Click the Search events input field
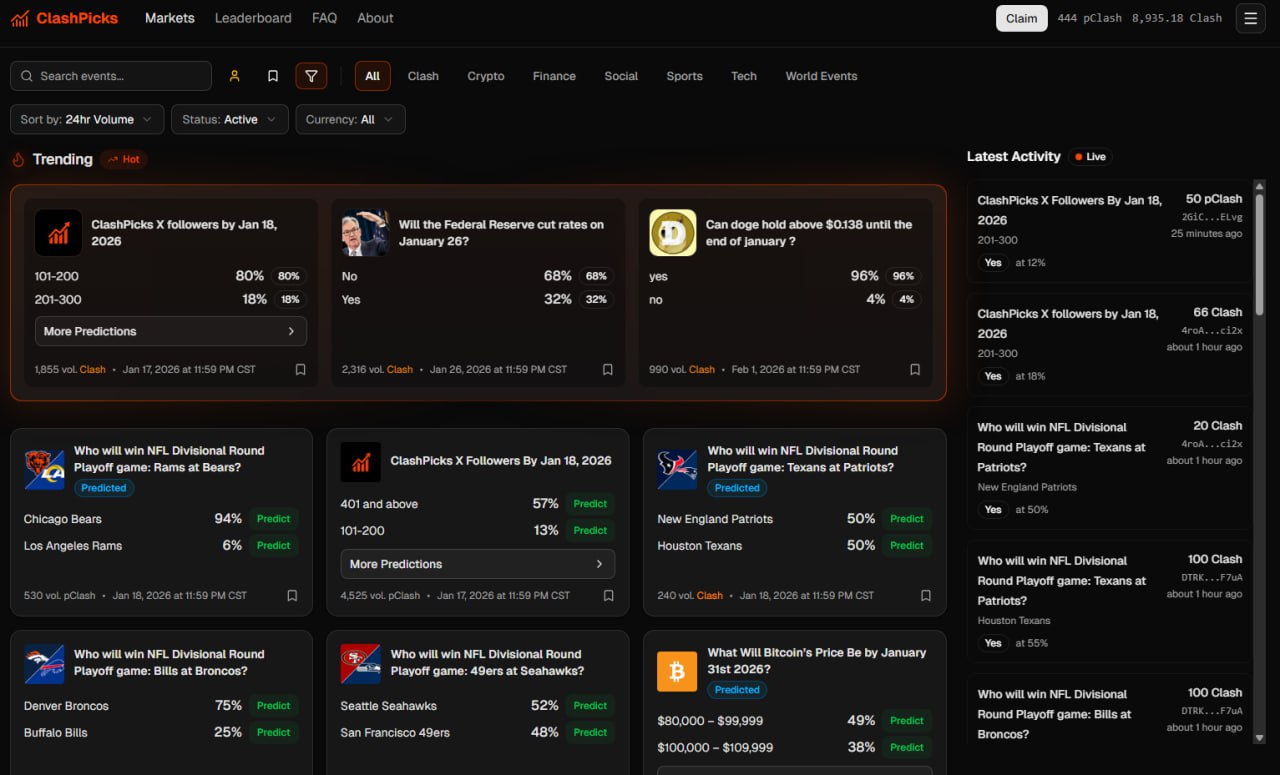This screenshot has width=1280, height=775. click(x=120, y=76)
